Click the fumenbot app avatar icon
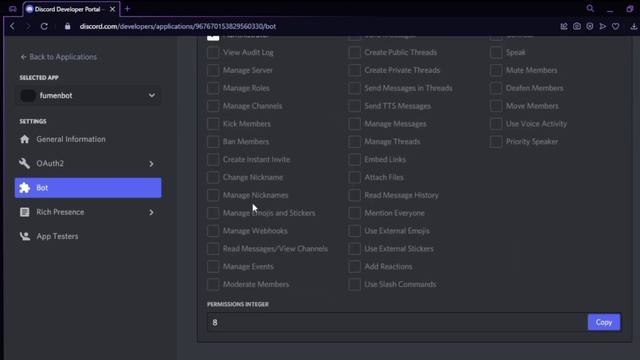 click(x=28, y=96)
